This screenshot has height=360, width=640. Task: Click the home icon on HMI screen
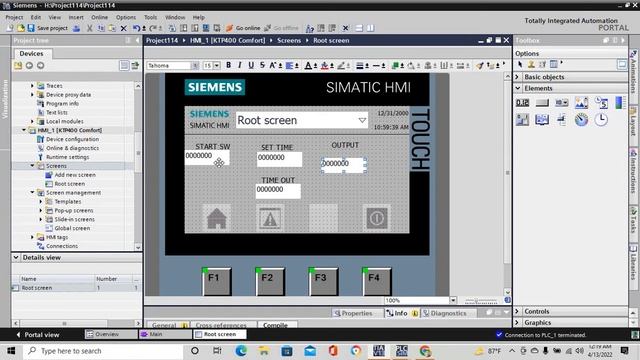point(217,218)
